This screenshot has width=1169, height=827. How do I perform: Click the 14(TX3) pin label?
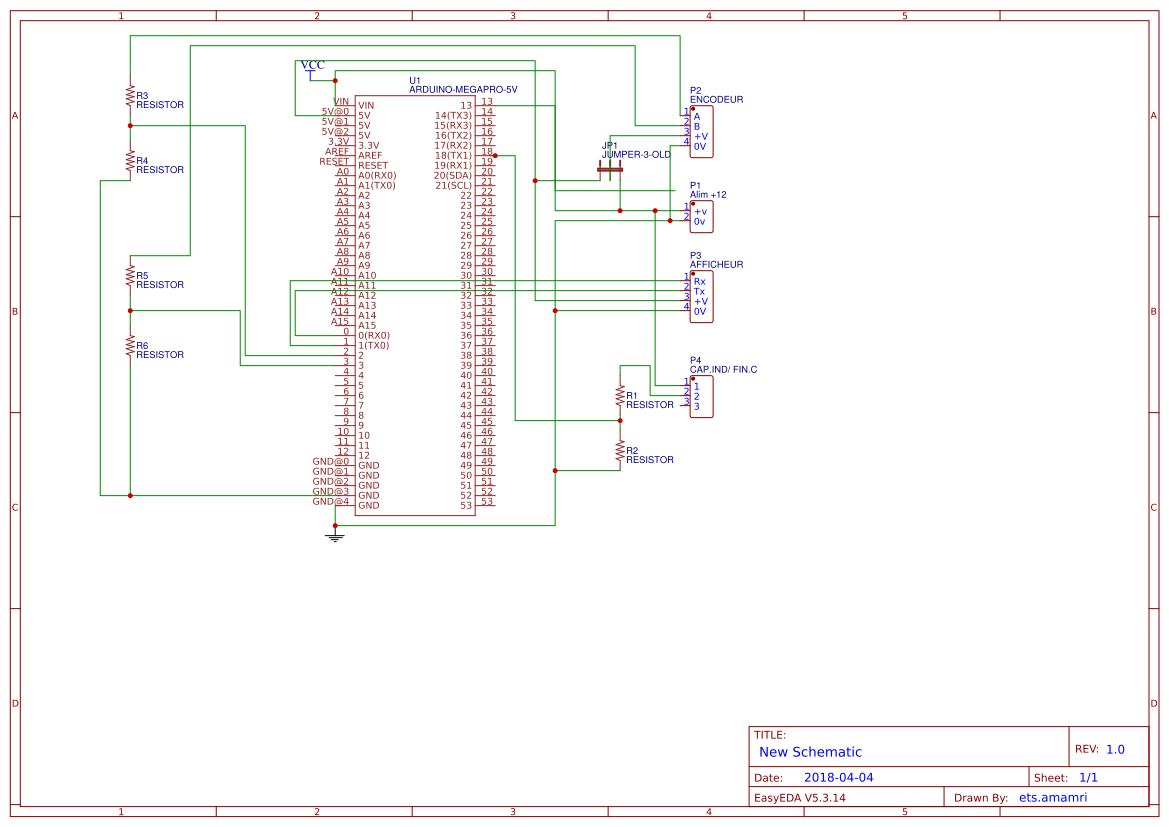click(453, 116)
